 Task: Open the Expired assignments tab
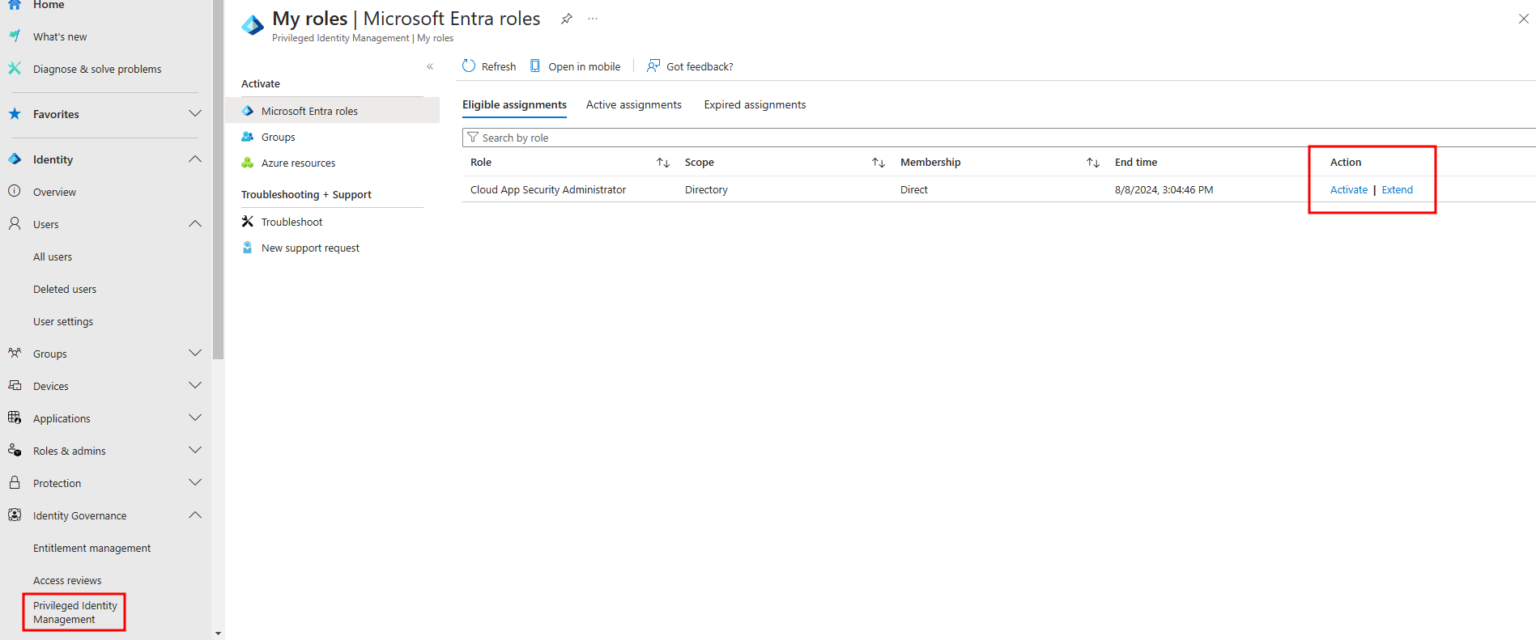[754, 104]
